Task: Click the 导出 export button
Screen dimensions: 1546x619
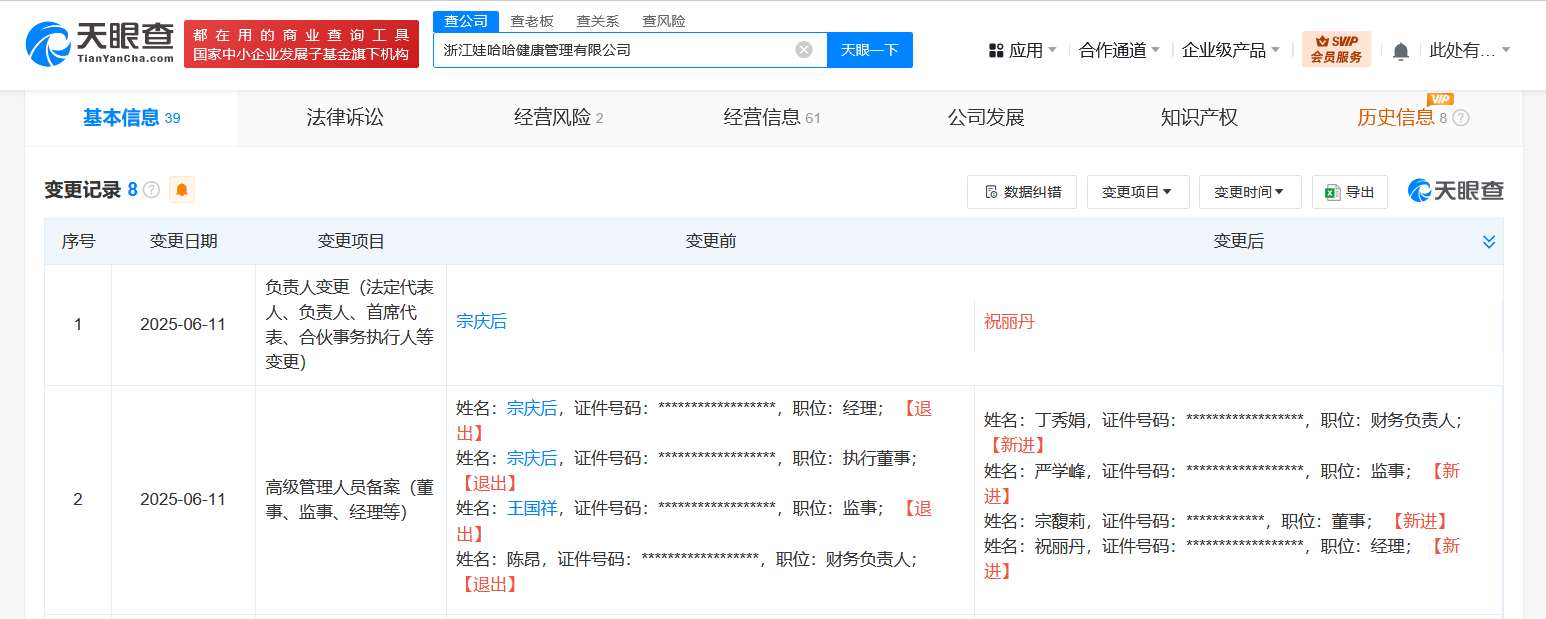Action: click(x=1350, y=192)
